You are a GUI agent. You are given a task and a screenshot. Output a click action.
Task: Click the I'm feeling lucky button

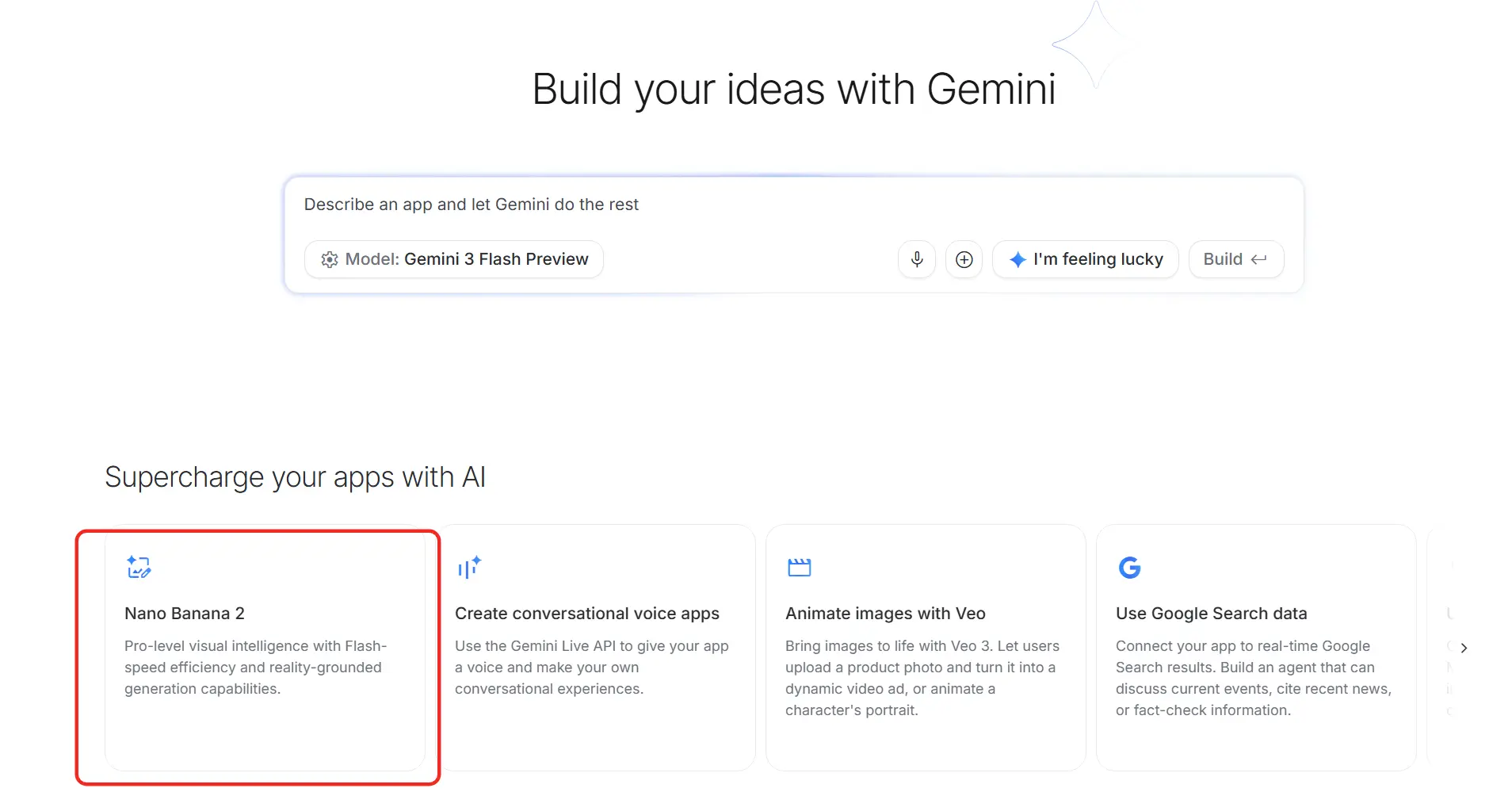pos(1085,259)
